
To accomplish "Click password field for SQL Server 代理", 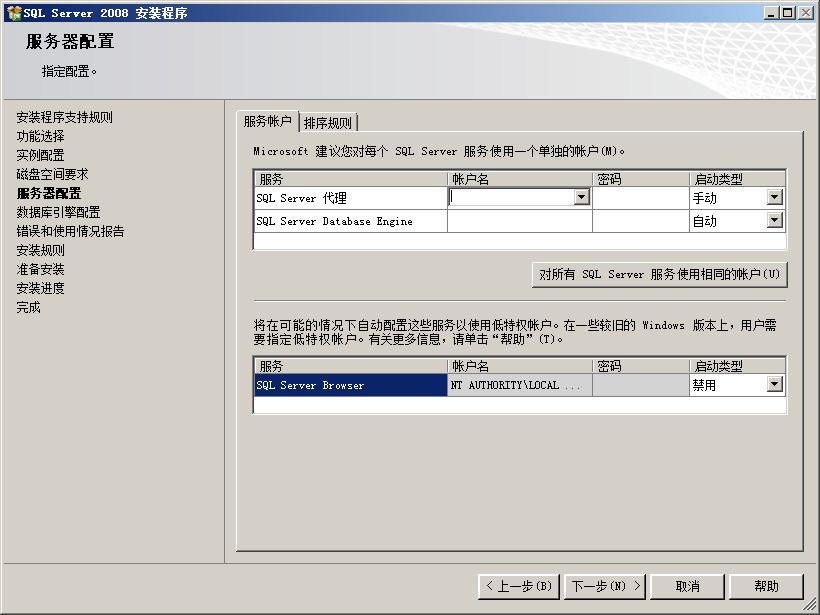I will 640,198.
